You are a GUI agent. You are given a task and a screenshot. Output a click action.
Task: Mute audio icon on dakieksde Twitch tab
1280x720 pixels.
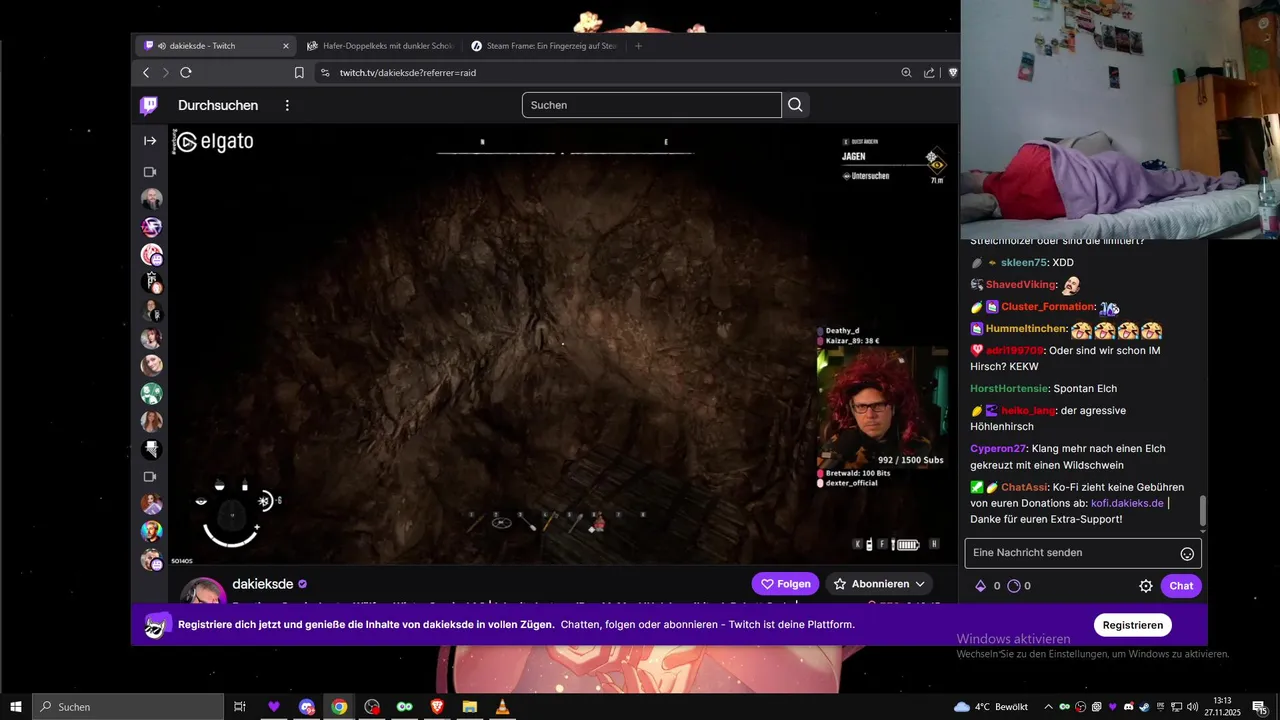(x=162, y=46)
